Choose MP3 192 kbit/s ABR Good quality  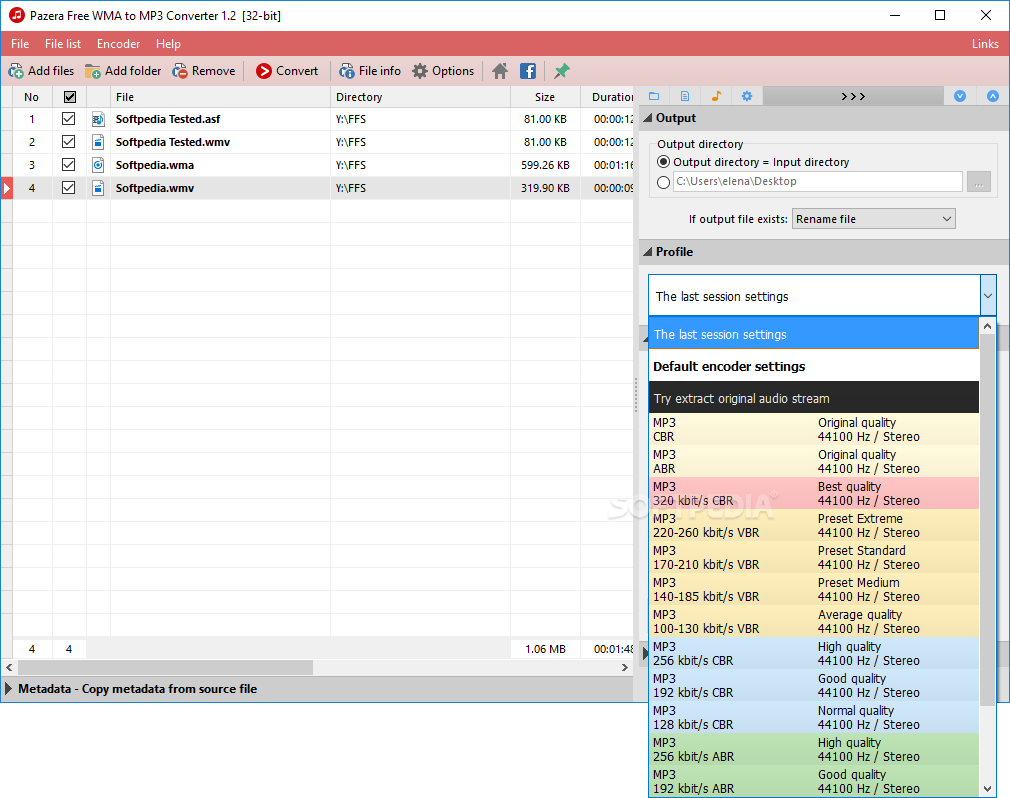pyautogui.click(x=814, y=781)
